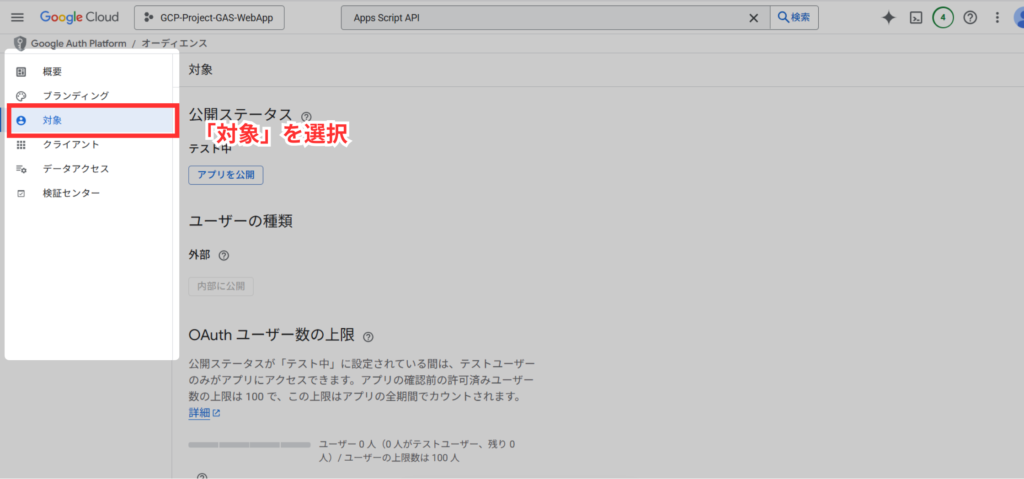Open the three-dot settings menu
The height and width of the screenshot is (479, 1024).
pos(997,18)
